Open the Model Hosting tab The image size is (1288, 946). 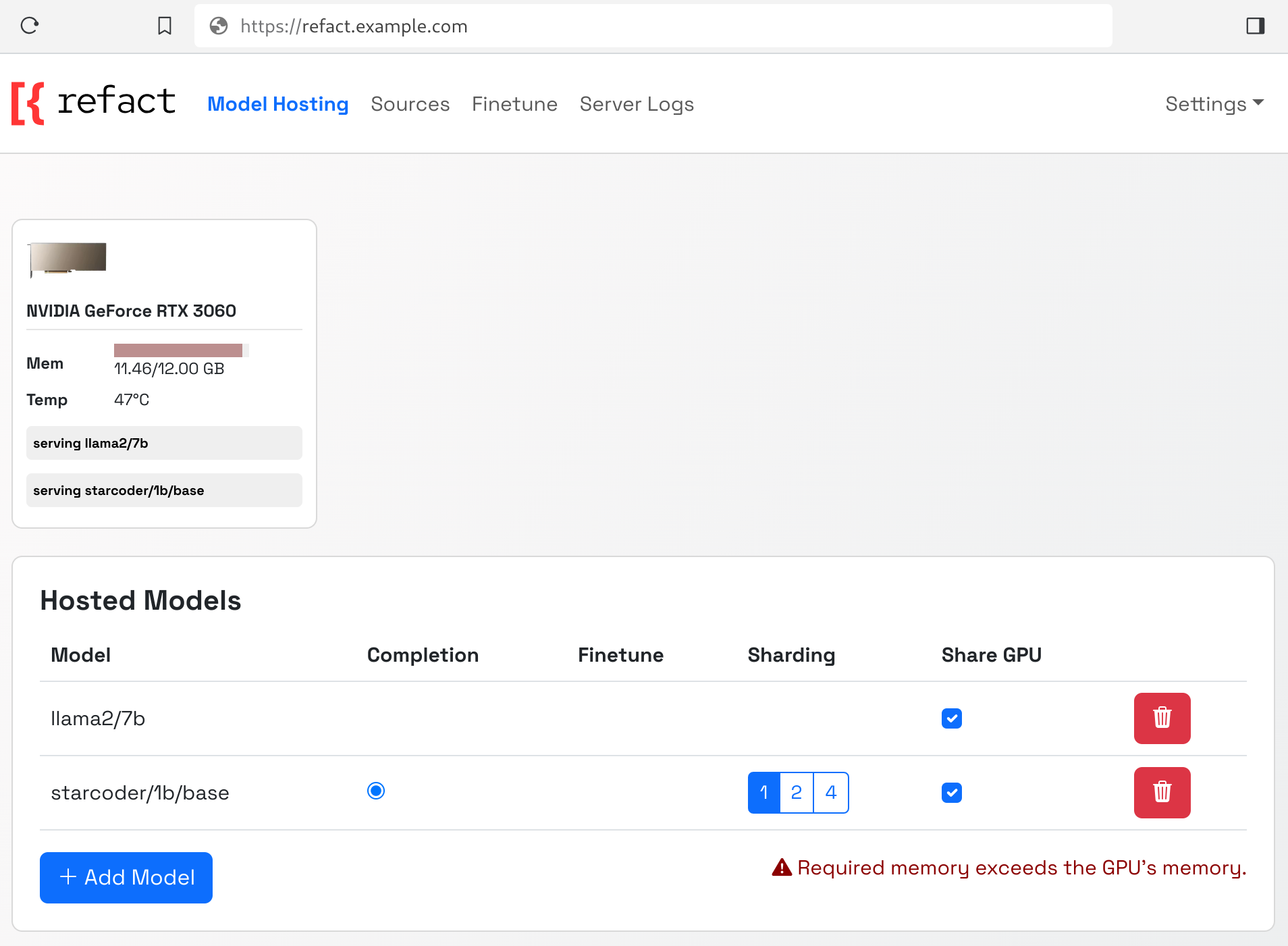tap(278, 104)
